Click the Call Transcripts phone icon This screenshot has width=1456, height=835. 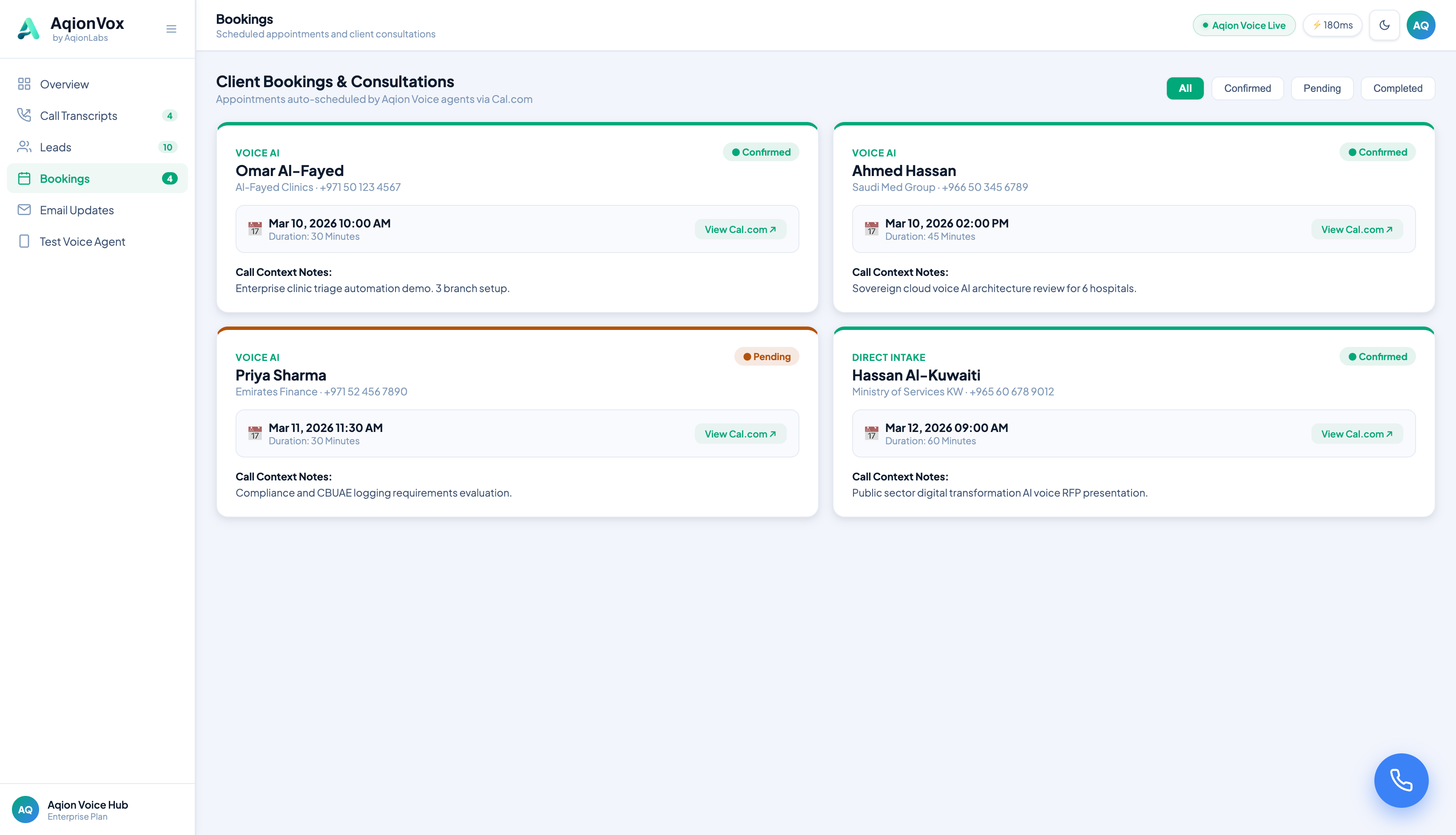pos(24,115)
